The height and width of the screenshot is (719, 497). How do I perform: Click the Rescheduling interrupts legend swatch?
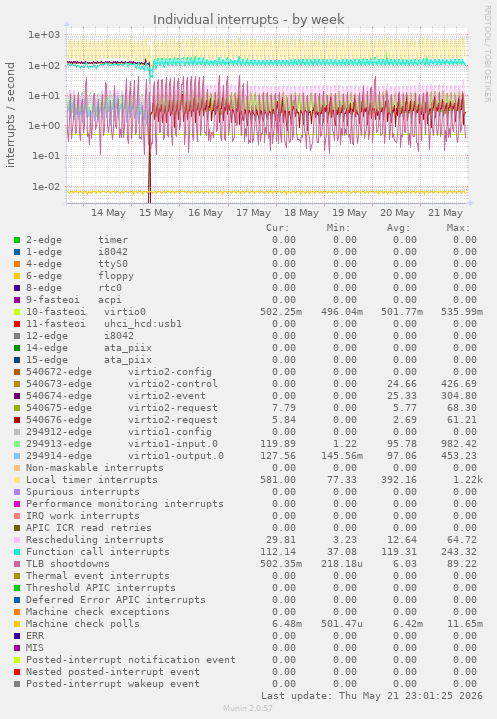[17, 540]
